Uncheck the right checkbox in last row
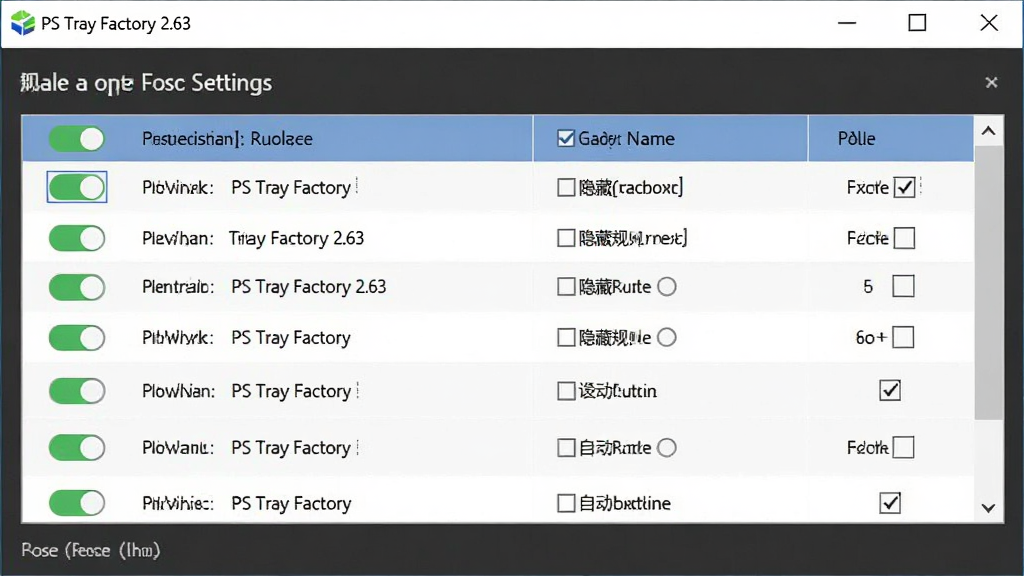The height and width of the screenshot is (576, 1024). (890, 503)
